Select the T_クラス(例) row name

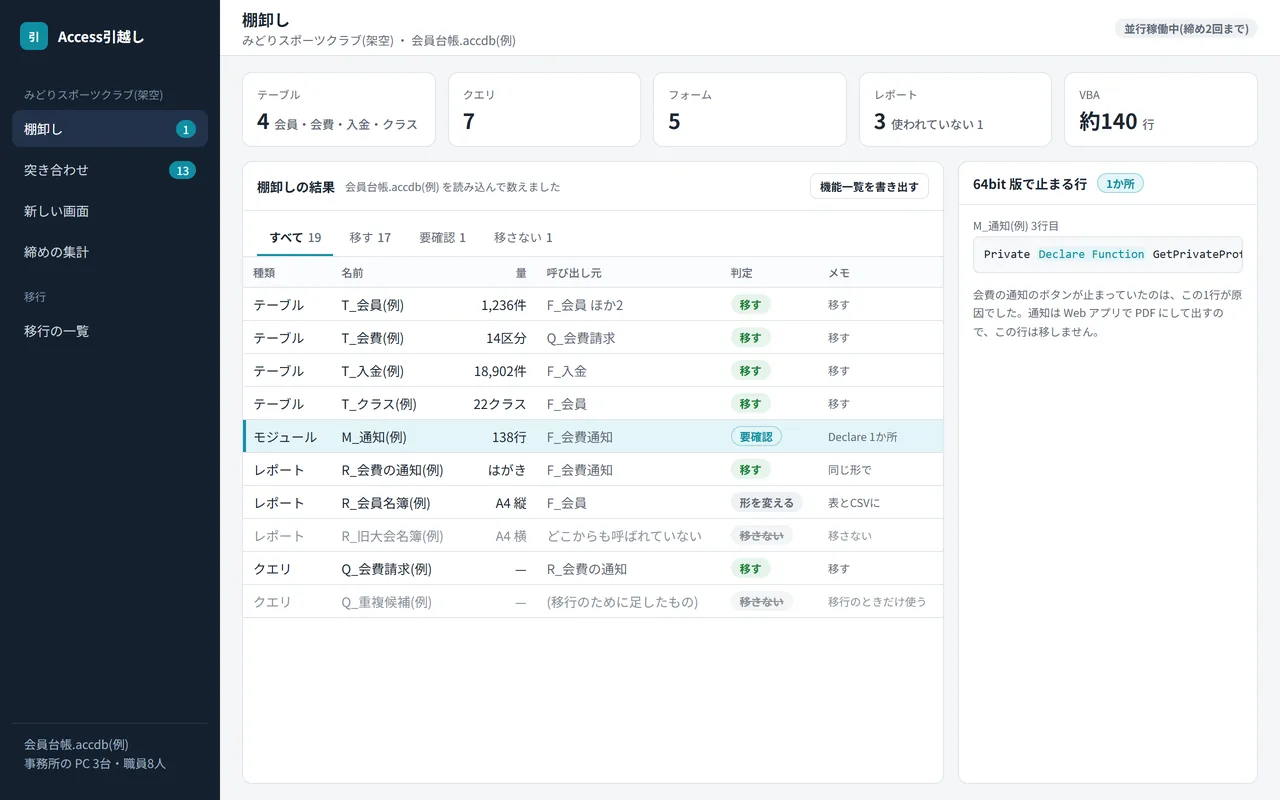click(x=379, y=404)
